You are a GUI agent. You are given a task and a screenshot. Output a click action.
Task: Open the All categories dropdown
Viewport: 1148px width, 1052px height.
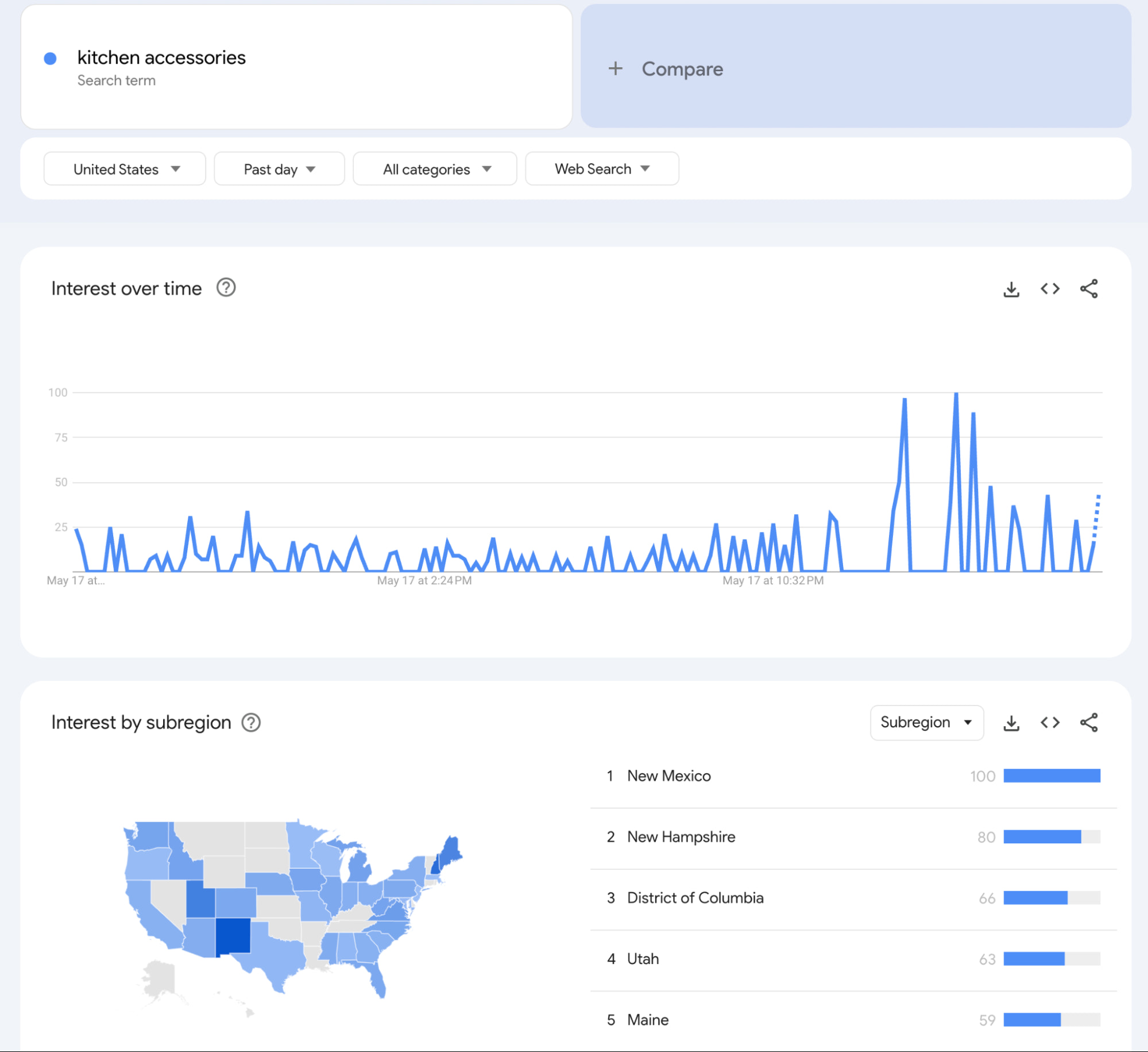click(x=435, y=169)
